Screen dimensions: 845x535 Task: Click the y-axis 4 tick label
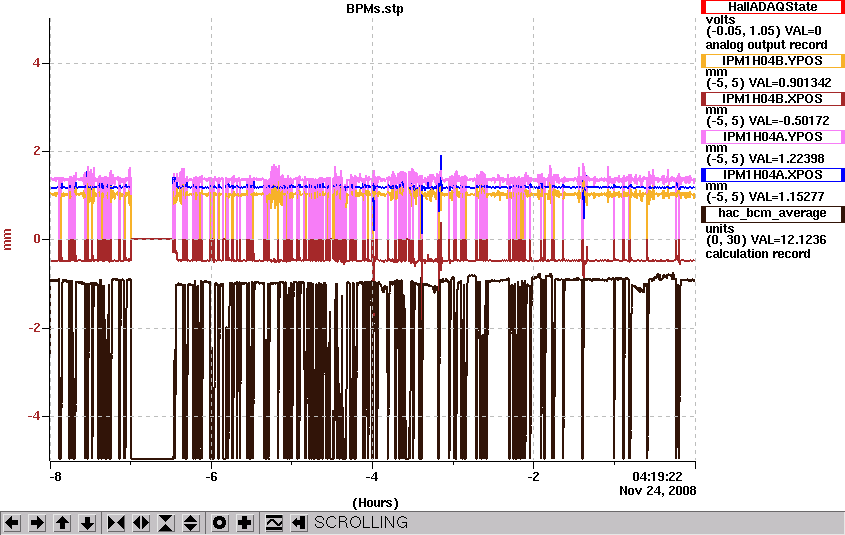coord(36,63)
